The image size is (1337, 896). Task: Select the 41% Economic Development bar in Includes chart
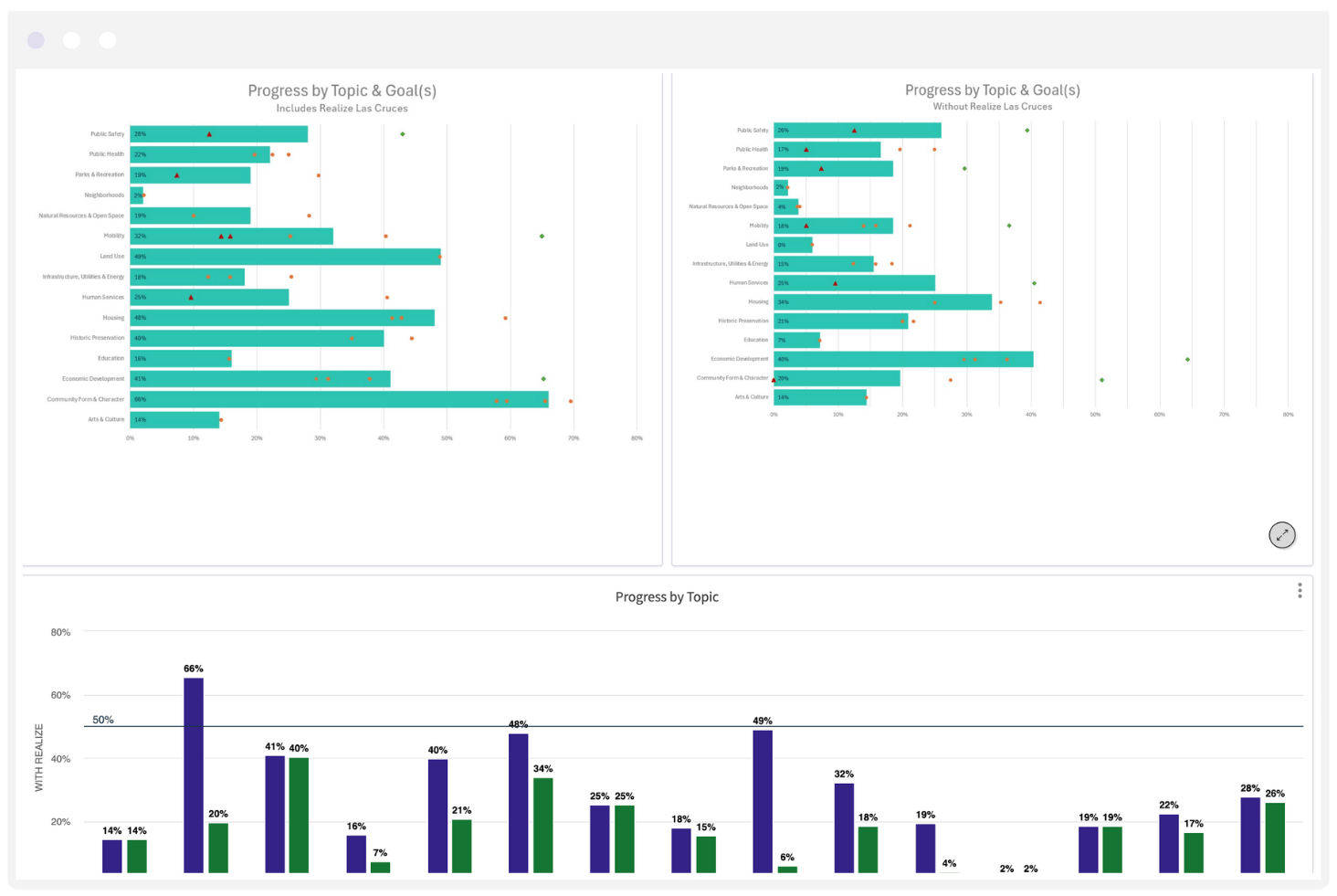click(260, 379)
